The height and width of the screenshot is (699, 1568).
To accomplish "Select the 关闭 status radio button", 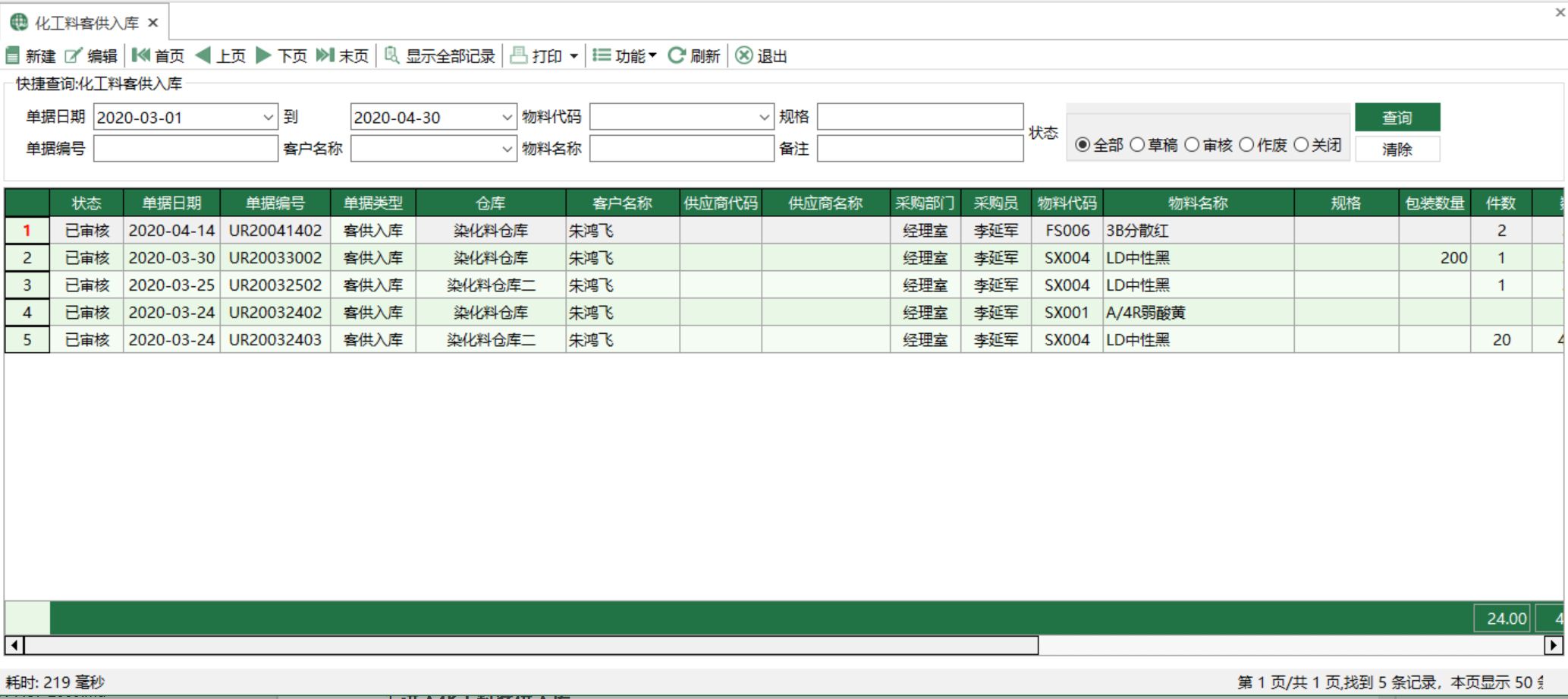I will [1301, 144].
